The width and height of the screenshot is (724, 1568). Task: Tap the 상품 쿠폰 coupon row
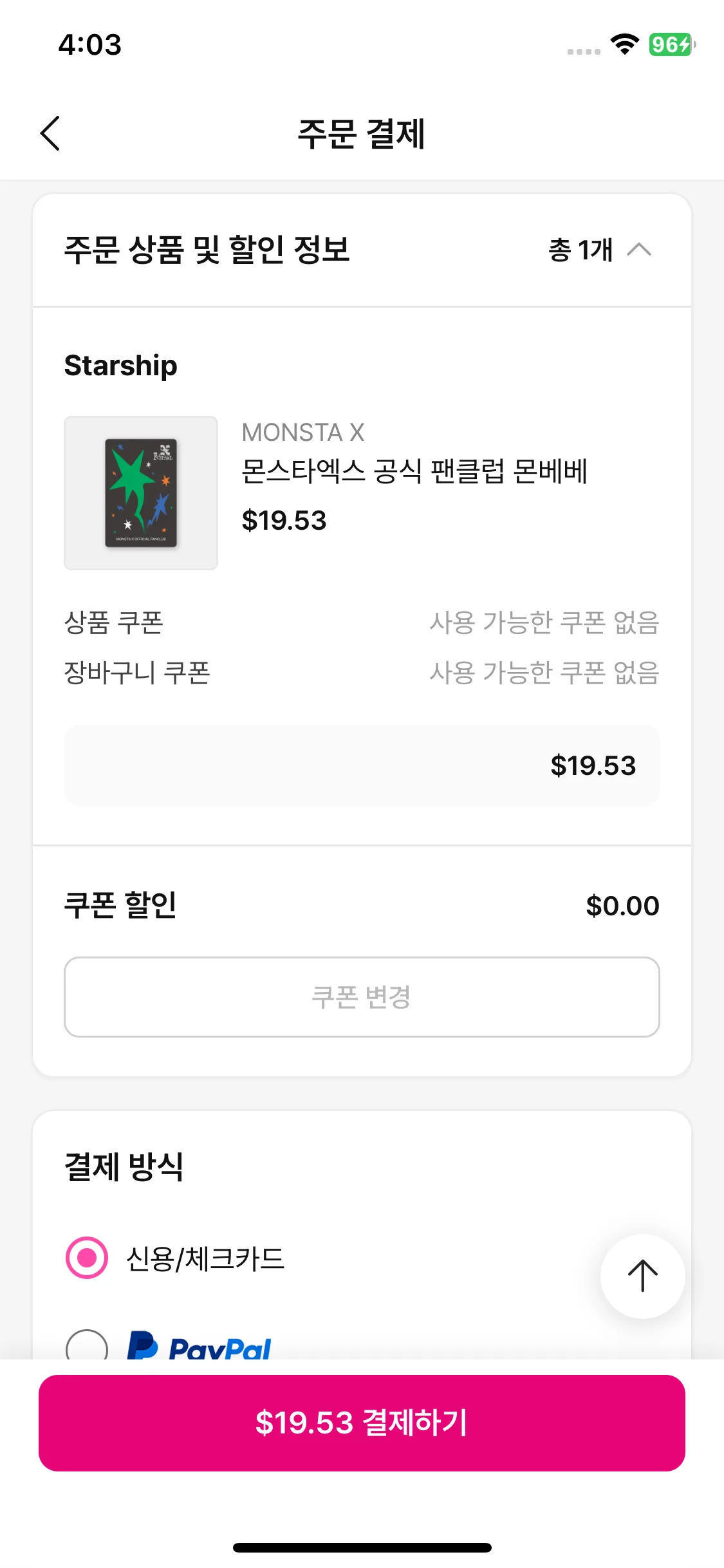[361, 622]
